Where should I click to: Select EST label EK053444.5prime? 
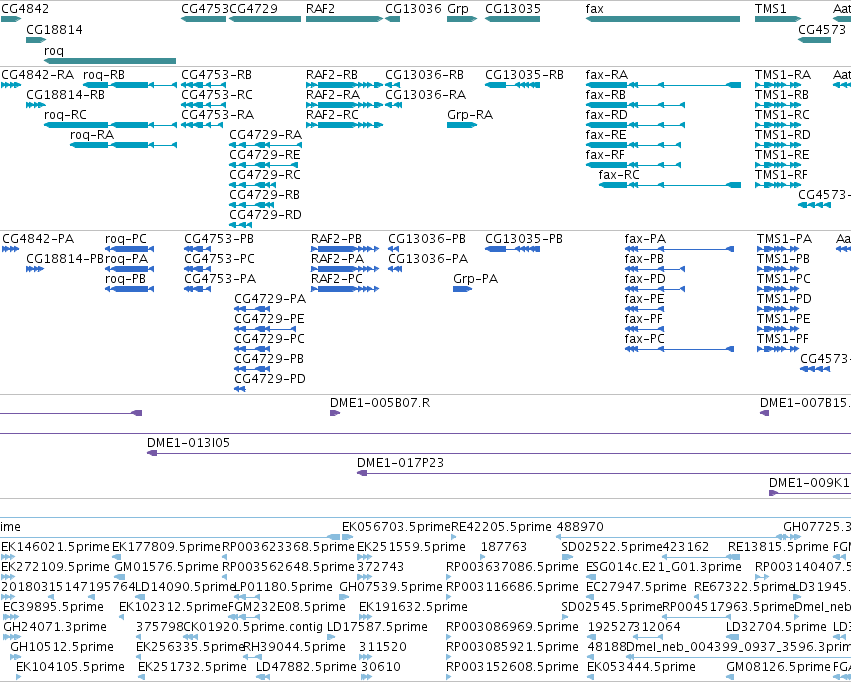(642, 667)
